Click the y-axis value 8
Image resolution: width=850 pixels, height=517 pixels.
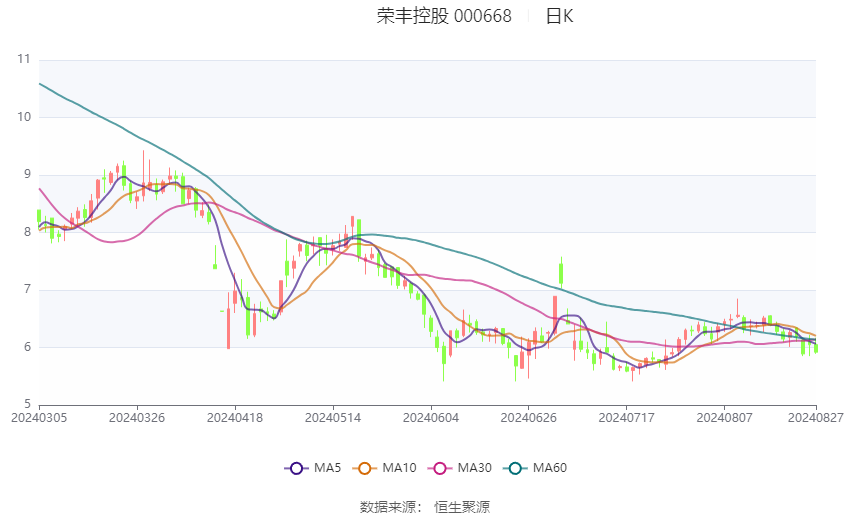[28, 232]
